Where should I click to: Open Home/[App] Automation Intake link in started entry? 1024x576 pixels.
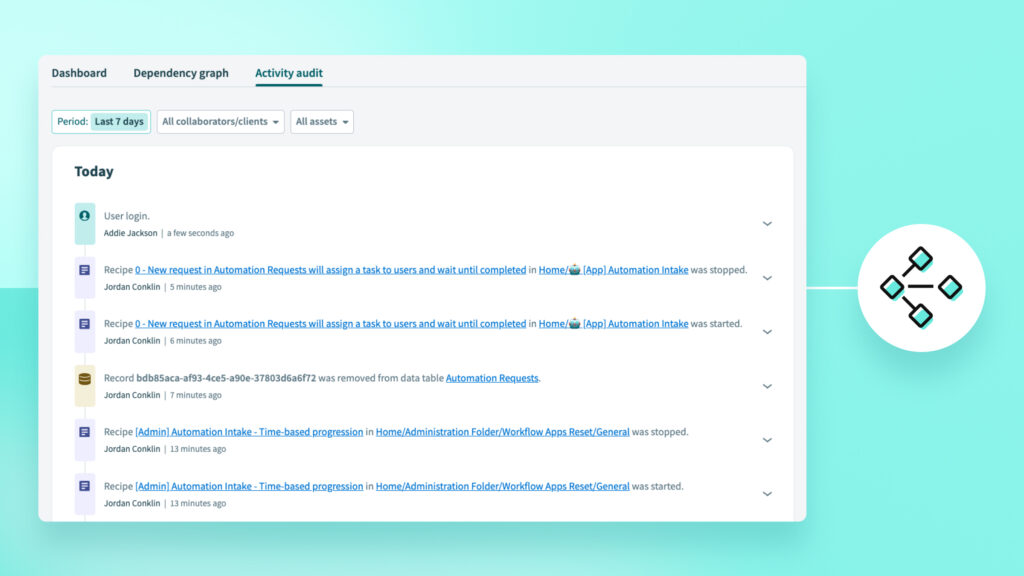click(613, 323)
